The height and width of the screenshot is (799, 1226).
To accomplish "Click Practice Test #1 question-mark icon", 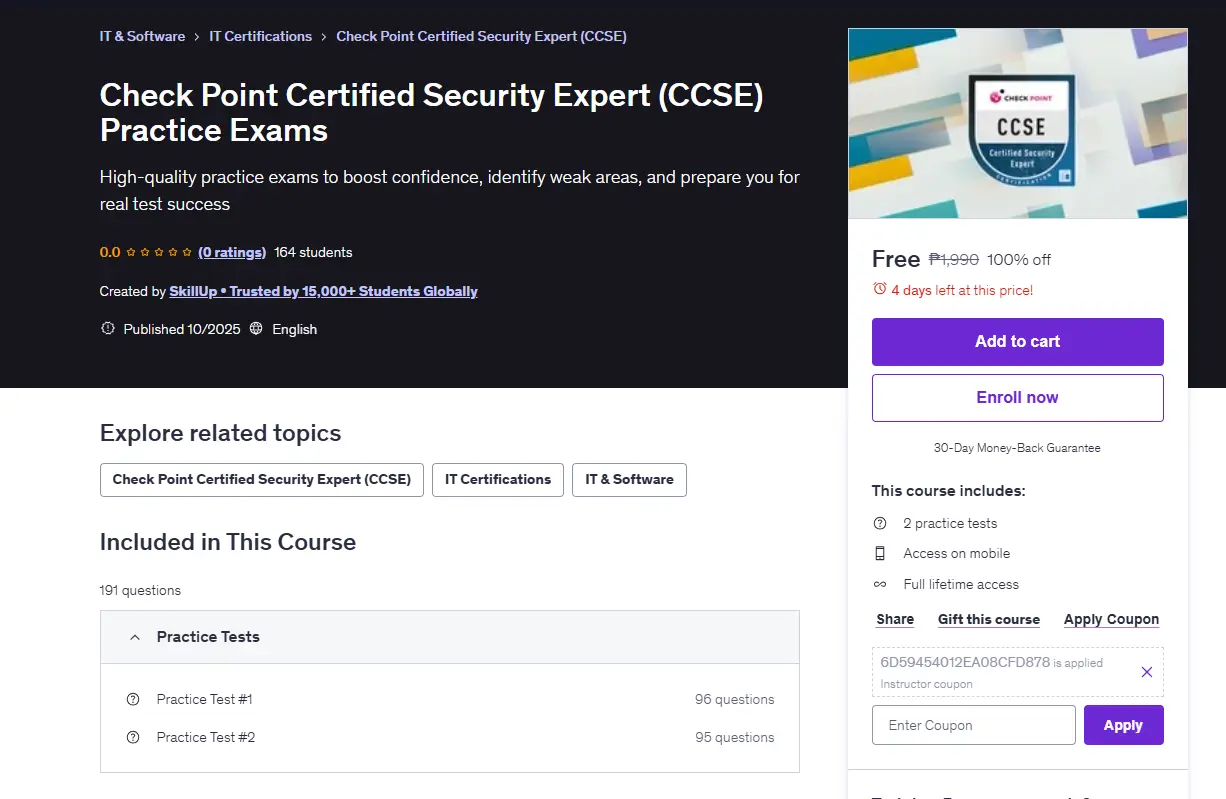I will [133, 699].
